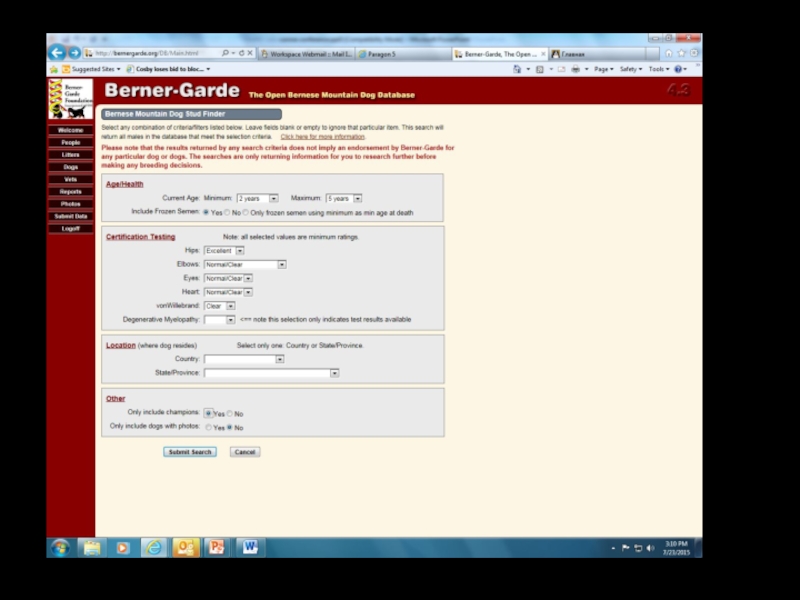
Task: Open the Page menu in command bar
Action: point(604,69)
